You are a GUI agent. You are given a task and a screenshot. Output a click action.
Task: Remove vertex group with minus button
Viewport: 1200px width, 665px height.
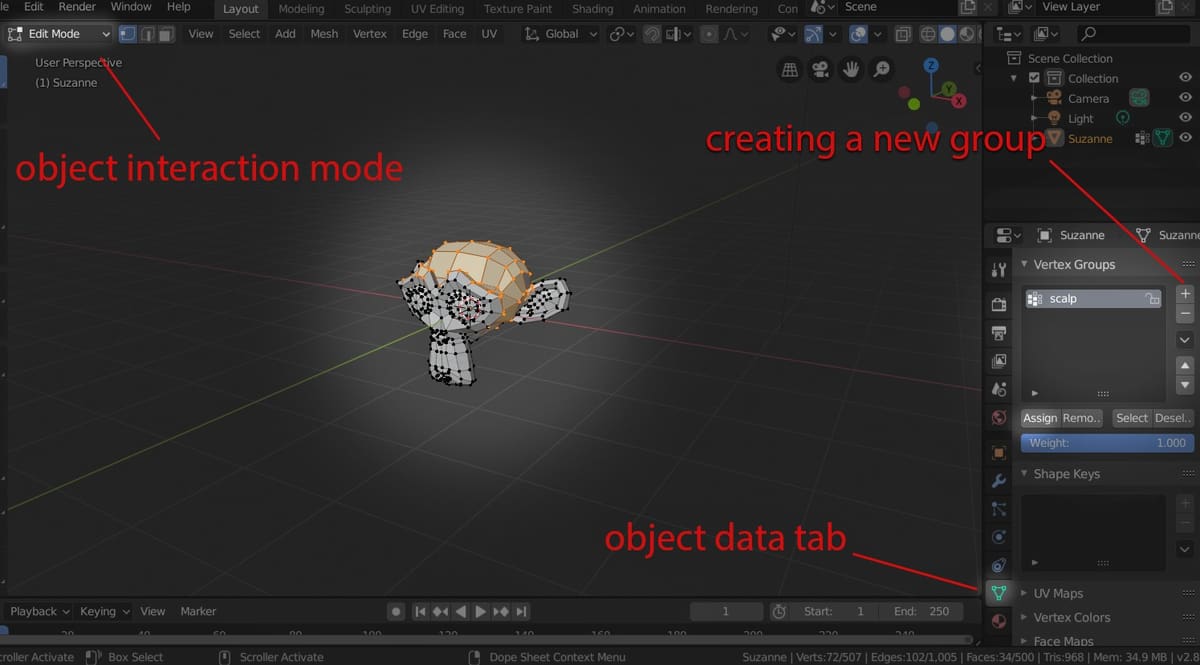click(1185, 314)
